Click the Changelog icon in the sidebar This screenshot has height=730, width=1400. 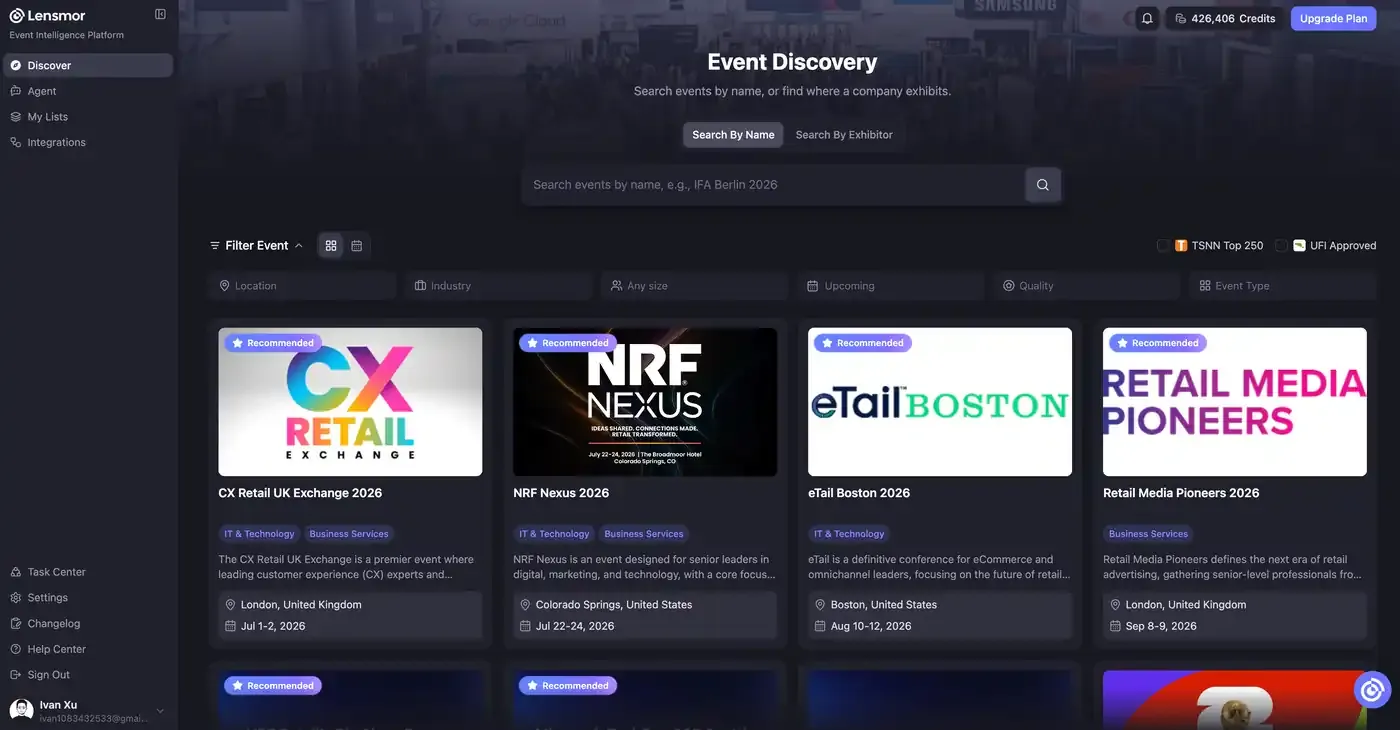(x=16, y=623)
